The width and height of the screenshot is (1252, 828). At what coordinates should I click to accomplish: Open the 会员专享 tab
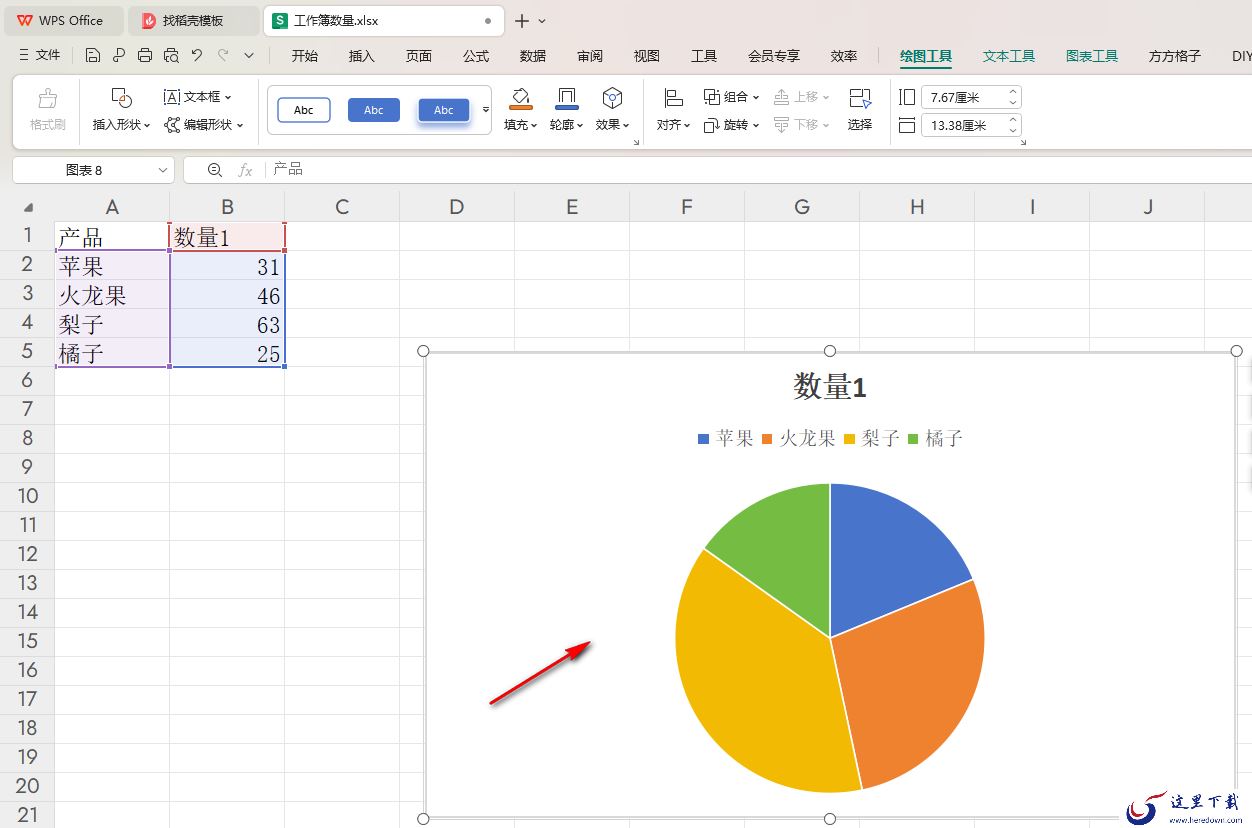click(x=774, y=56)
